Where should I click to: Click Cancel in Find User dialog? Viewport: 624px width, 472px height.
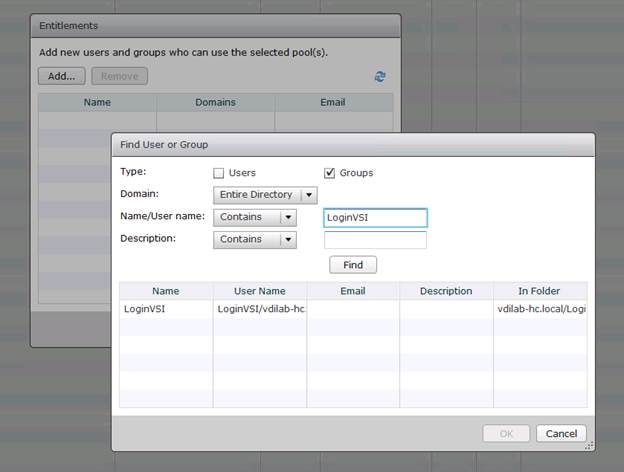pyautogui.click(x=561, y=433)
